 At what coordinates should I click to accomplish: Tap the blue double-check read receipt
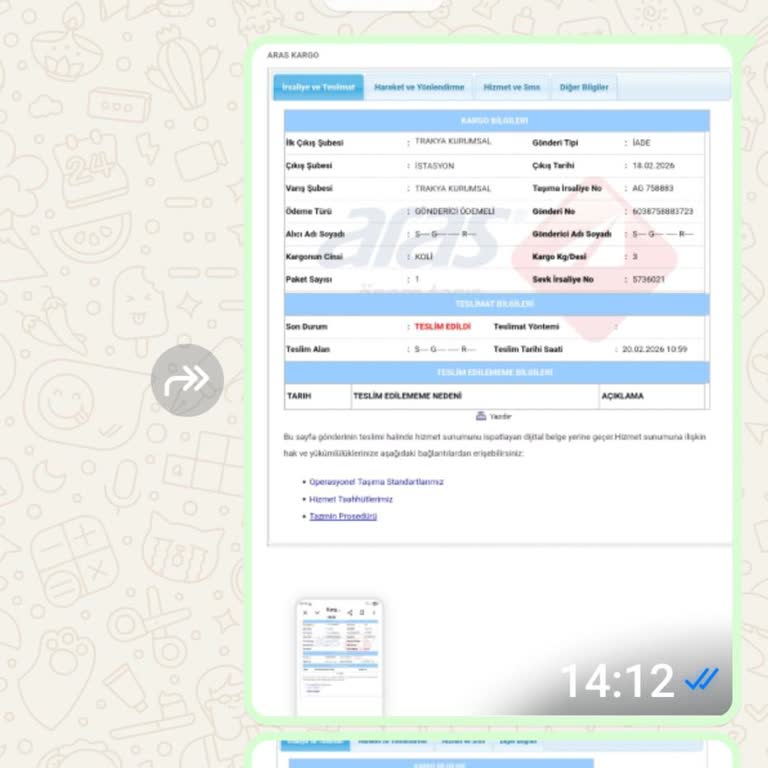point(702,680)
